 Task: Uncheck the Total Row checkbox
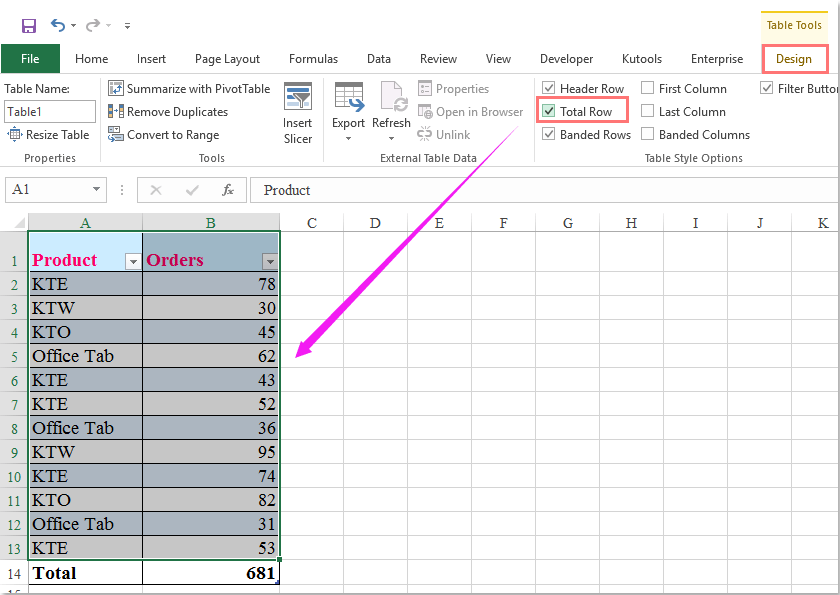click(549, 111)
